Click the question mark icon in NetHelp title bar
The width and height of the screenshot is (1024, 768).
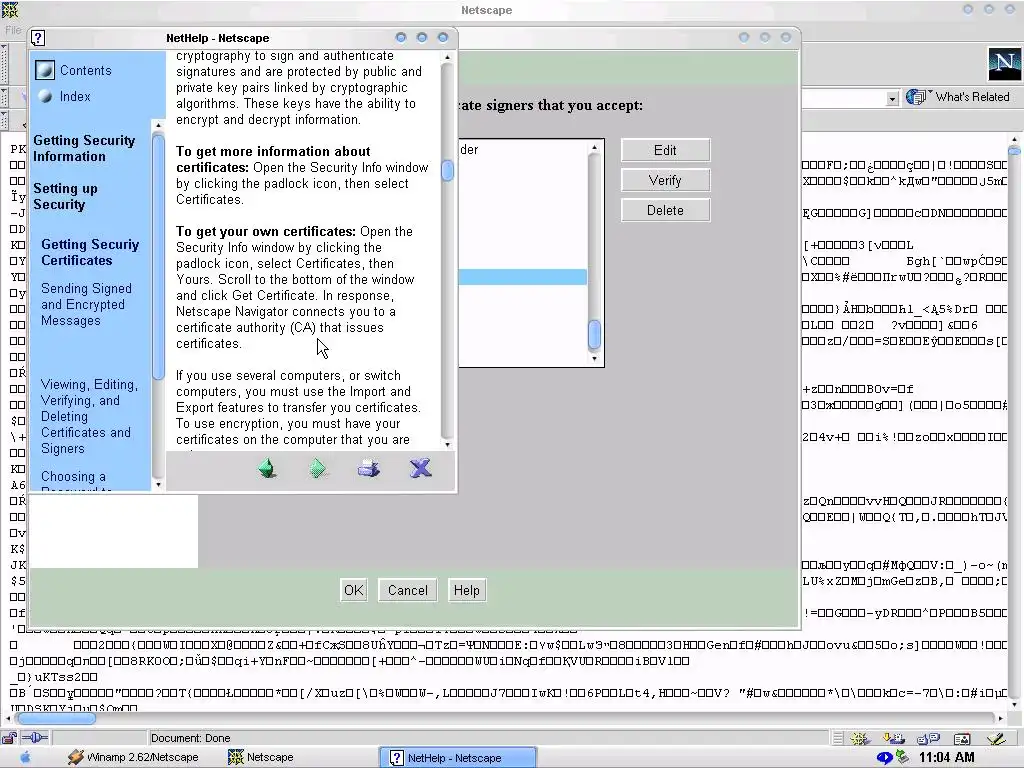(38, 38)
